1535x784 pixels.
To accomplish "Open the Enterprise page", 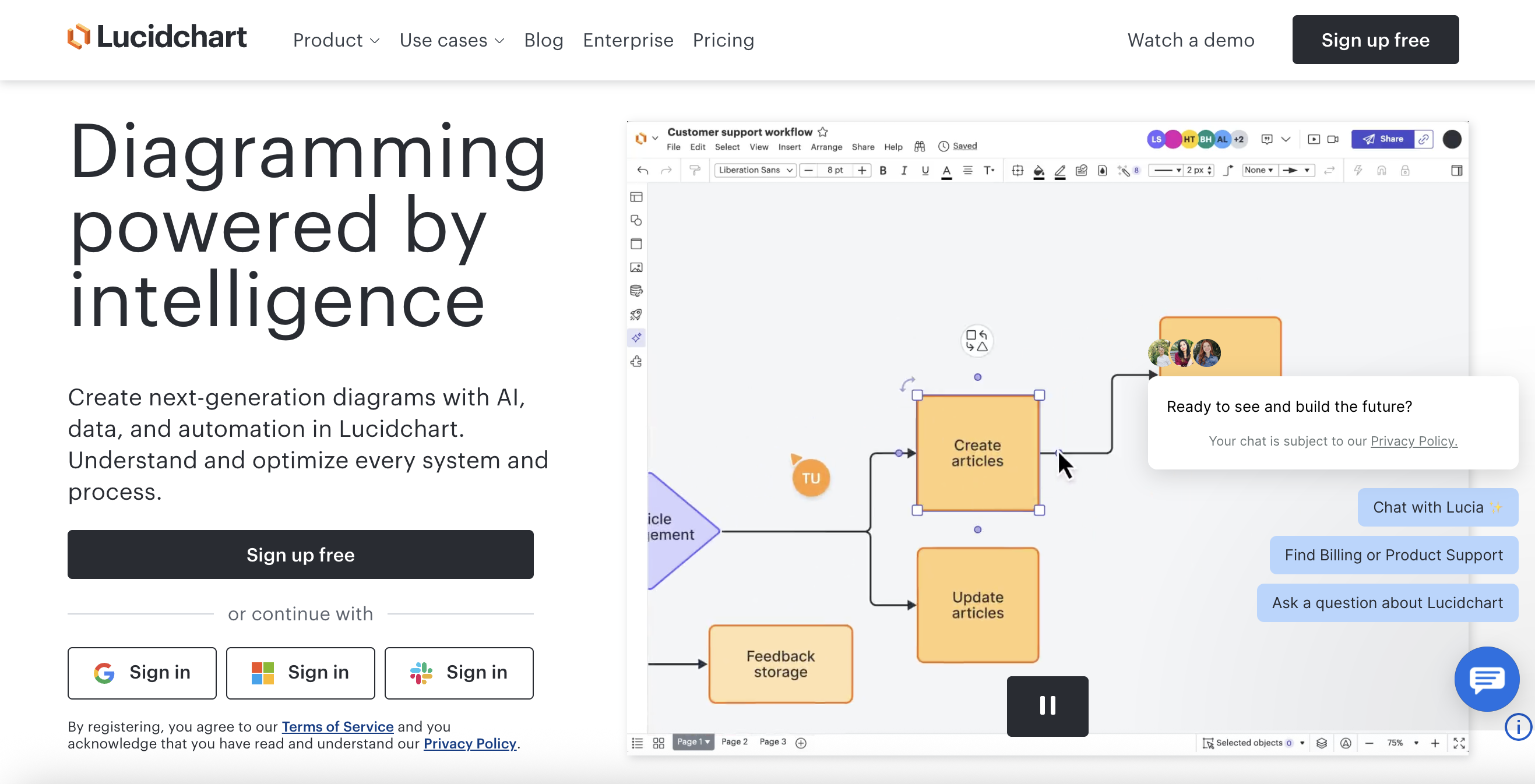I will (x=628, y=40).
